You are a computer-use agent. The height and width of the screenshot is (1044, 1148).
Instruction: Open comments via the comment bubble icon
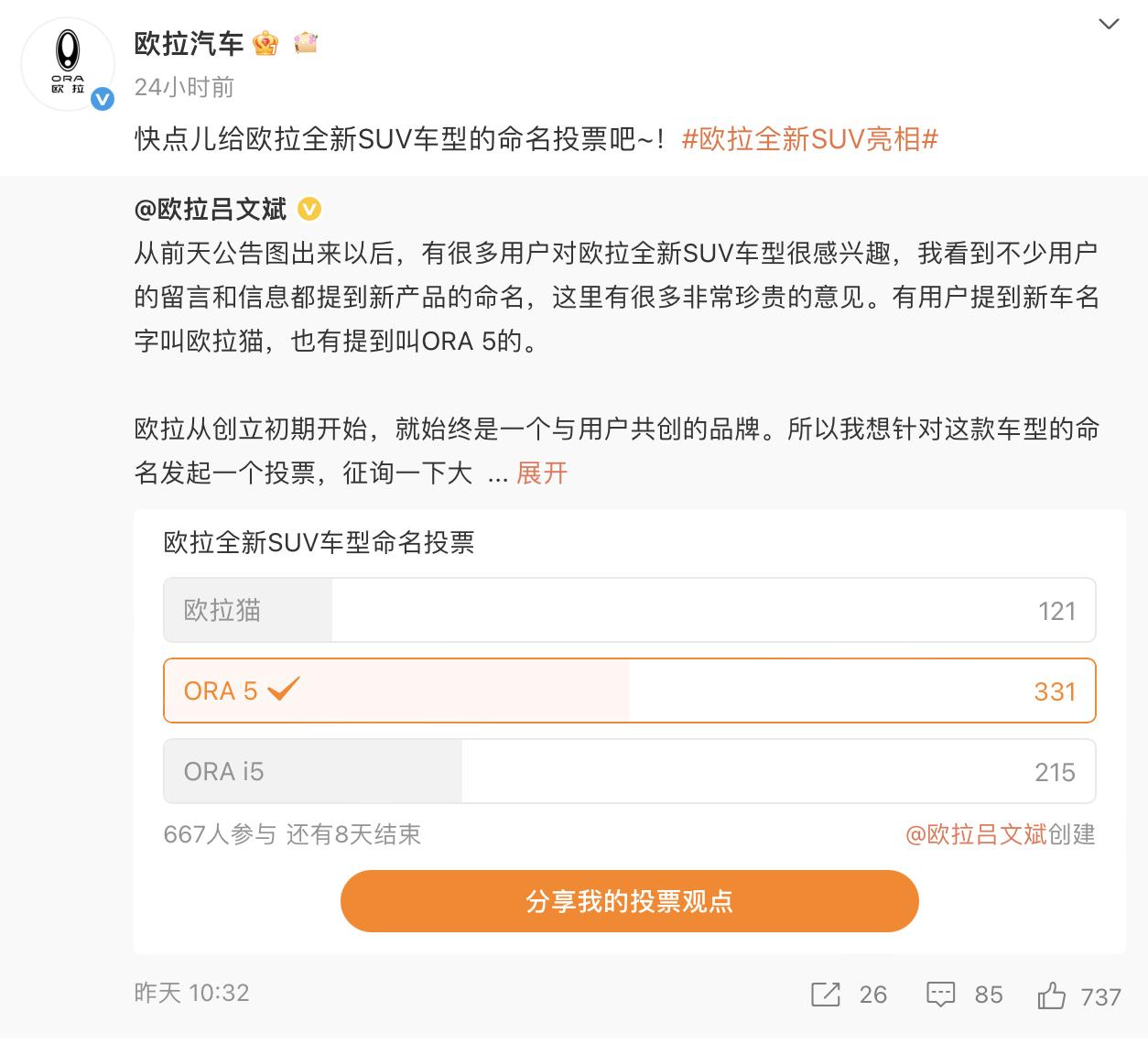pyautogui.click(x=940, y=995)
